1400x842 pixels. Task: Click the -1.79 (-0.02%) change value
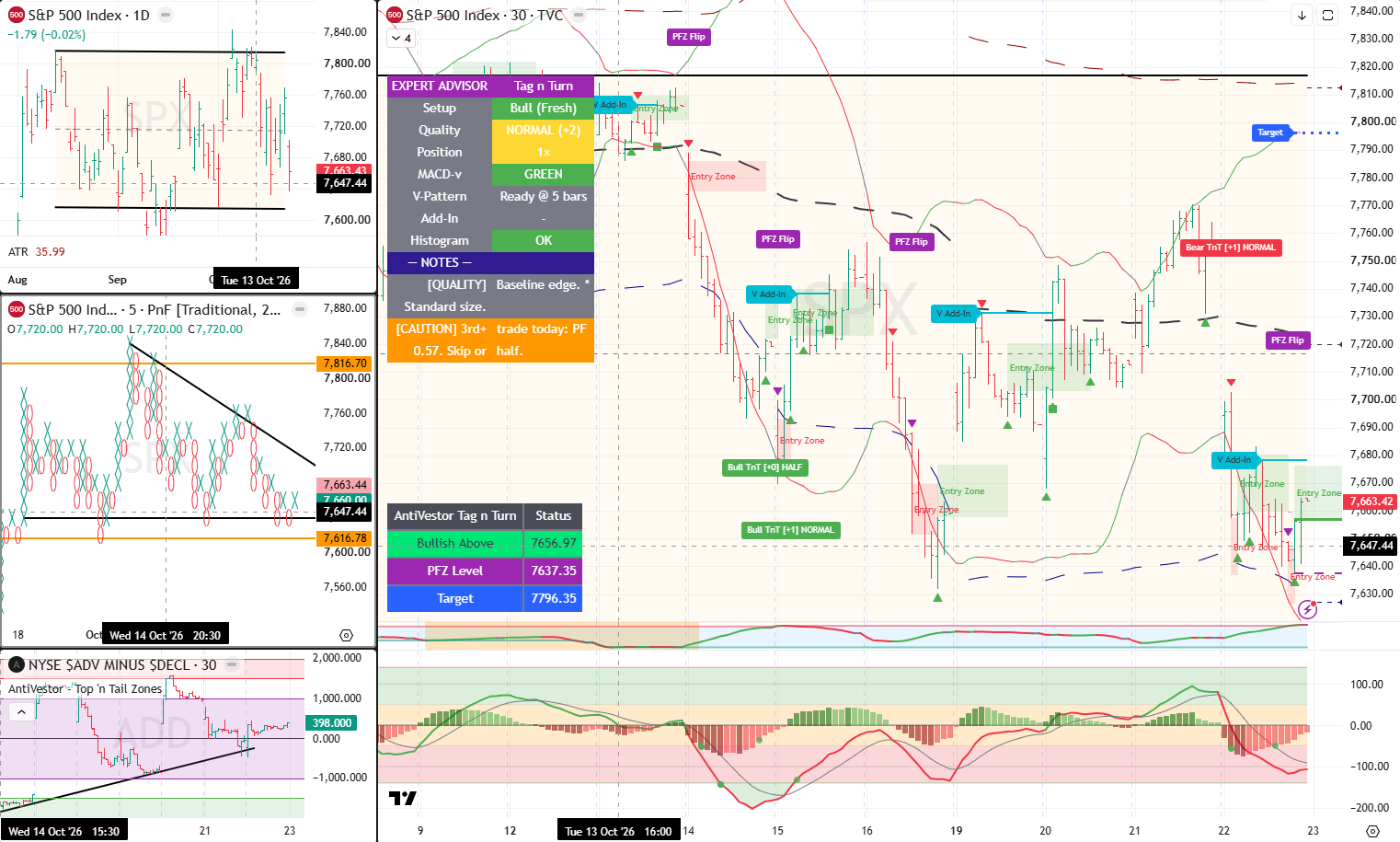pyautogui.click(x=47, y=35)
